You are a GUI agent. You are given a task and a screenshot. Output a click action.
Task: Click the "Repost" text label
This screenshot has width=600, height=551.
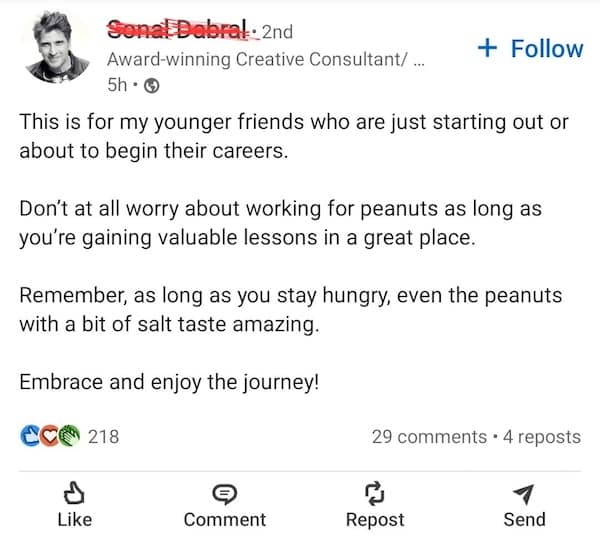374,519
